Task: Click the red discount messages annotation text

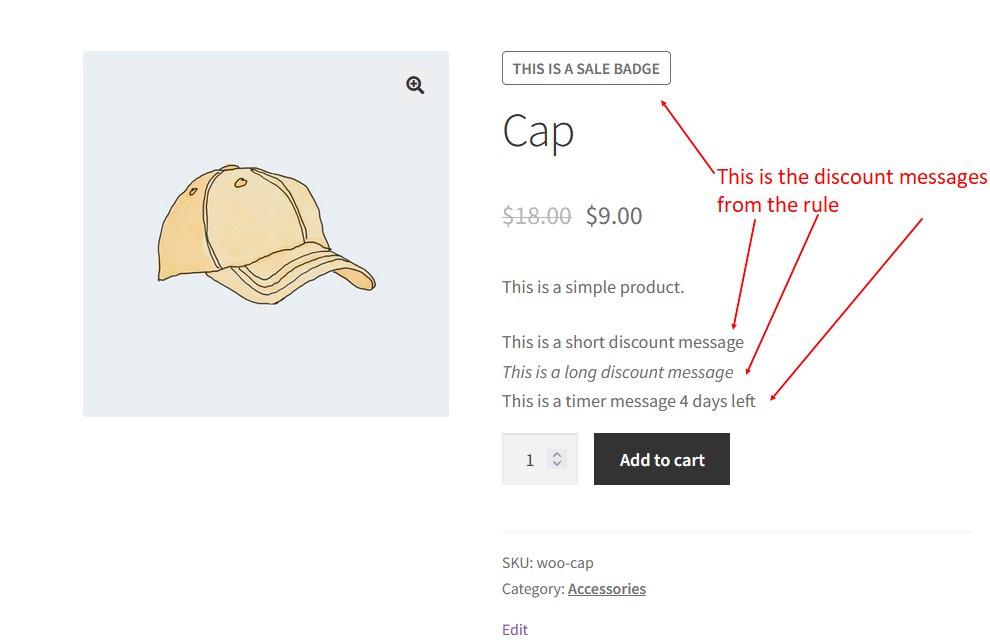Action: [852, 190]
